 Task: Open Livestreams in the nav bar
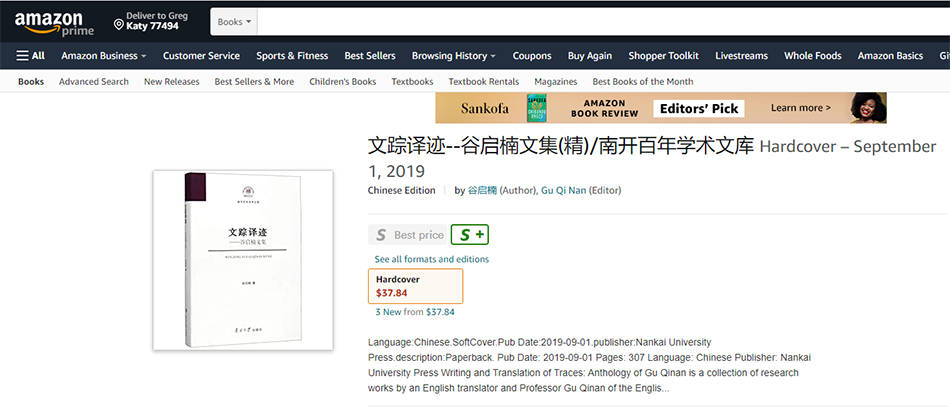click(741, 56)
